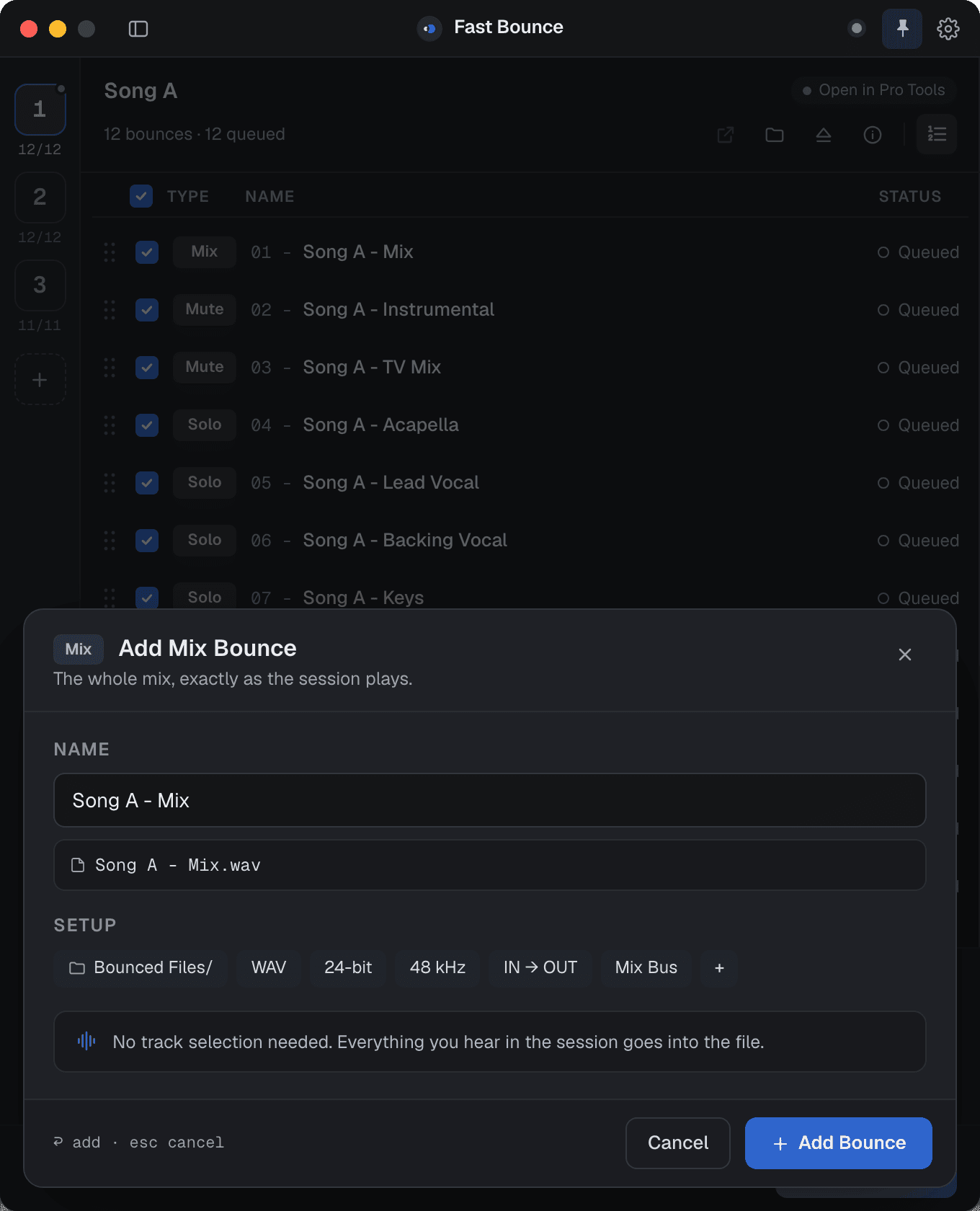
Task: Click the Add Bounce button
Action: coord(839,1143)
